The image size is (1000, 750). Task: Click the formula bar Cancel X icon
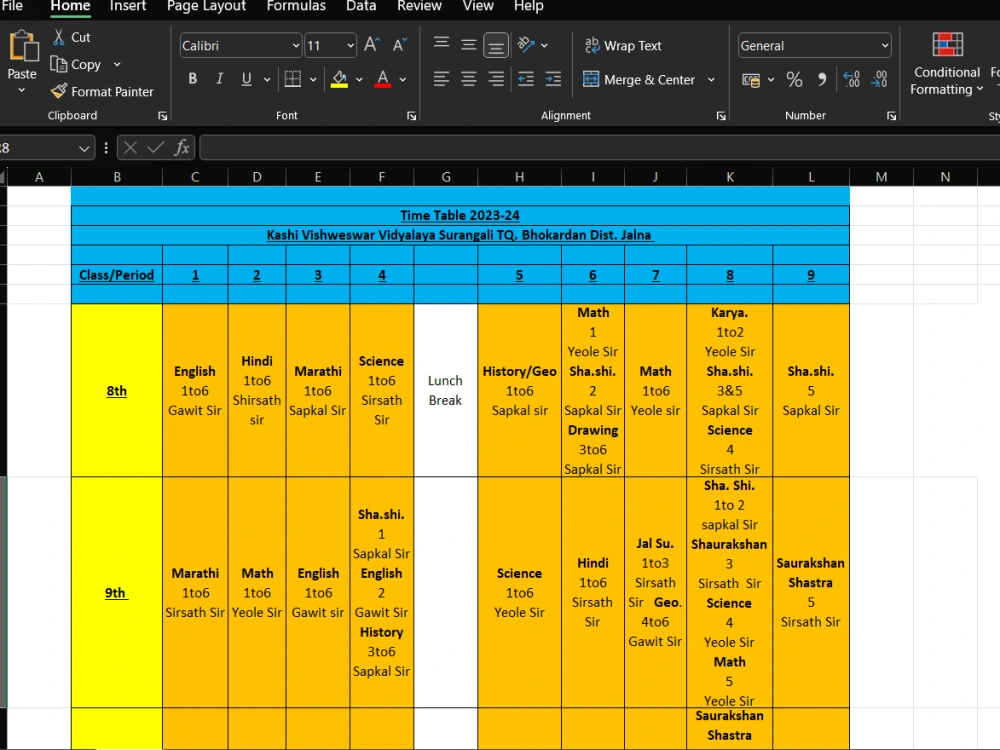[x=130, y=148]
